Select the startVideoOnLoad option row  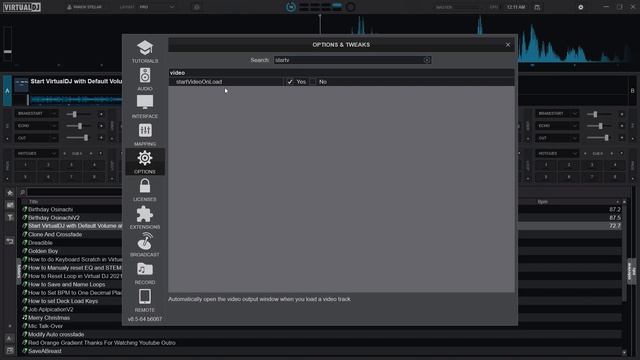[x=341, y=82]
